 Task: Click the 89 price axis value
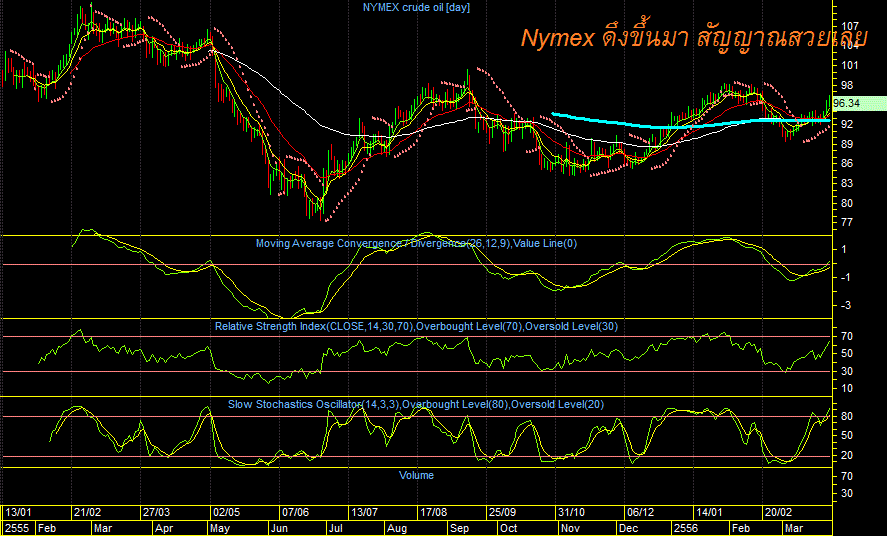click(x=847, y=144)
